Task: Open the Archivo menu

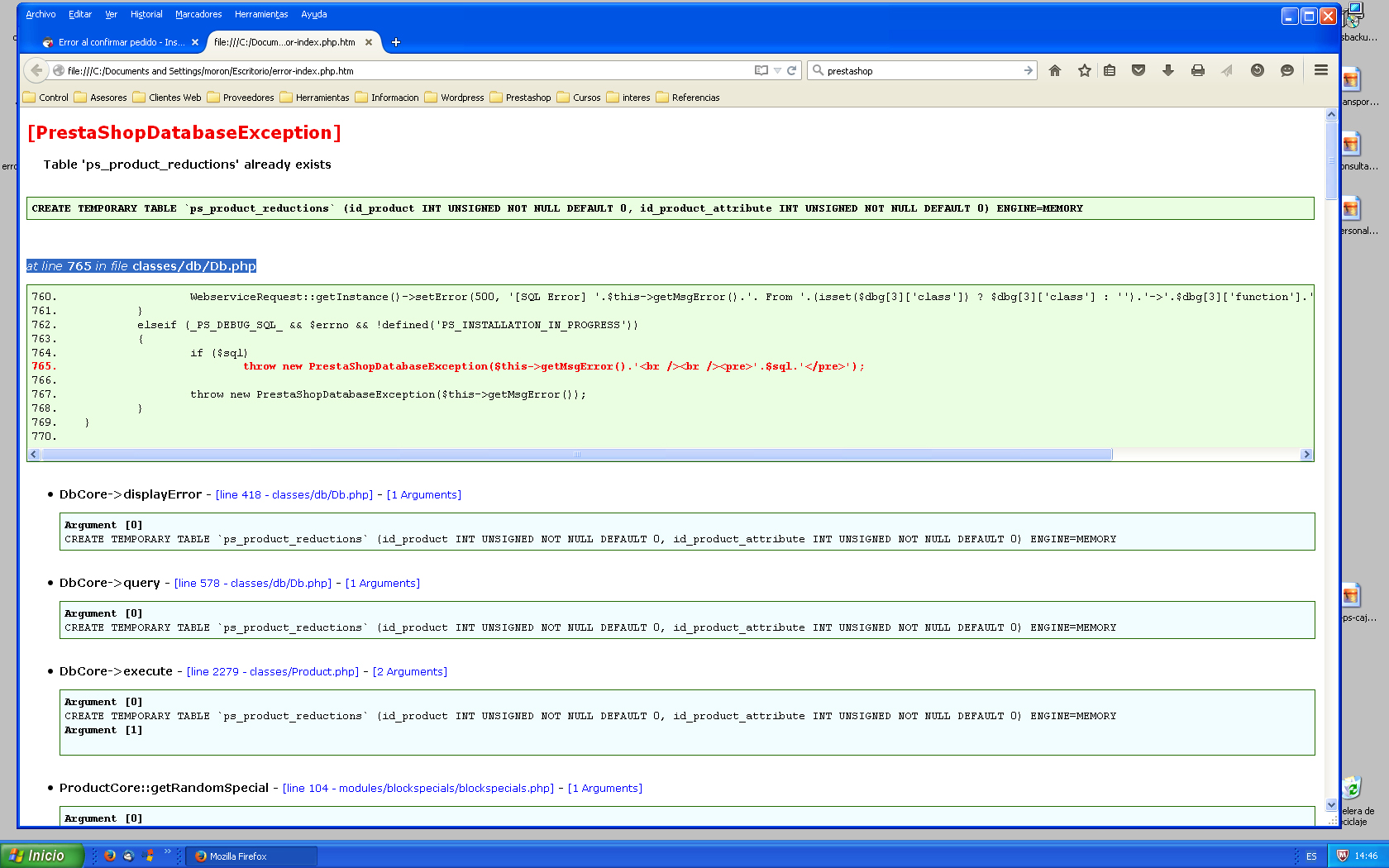Action: (41, 14)
